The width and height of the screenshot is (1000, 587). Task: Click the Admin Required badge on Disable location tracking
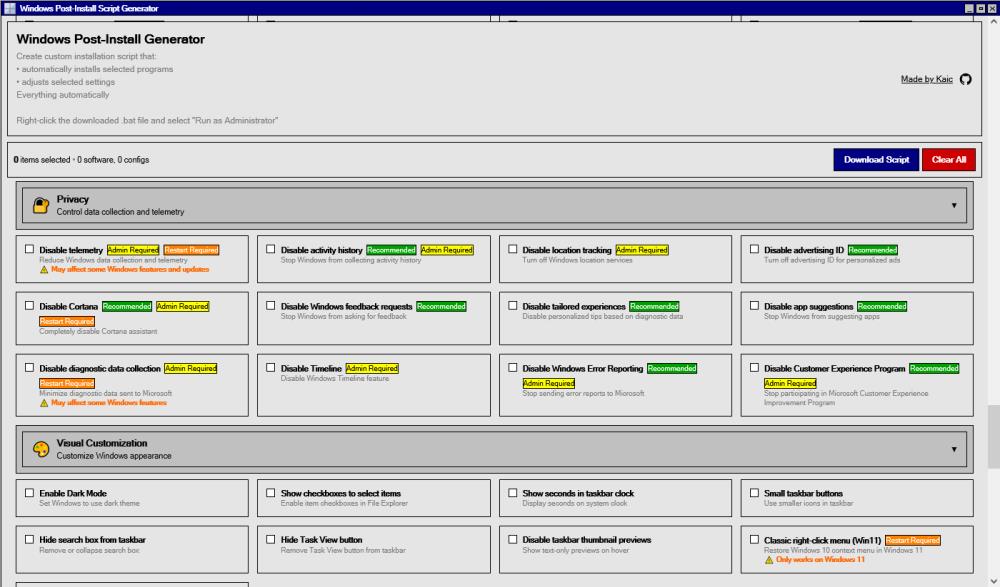click(x=642, y=250)
